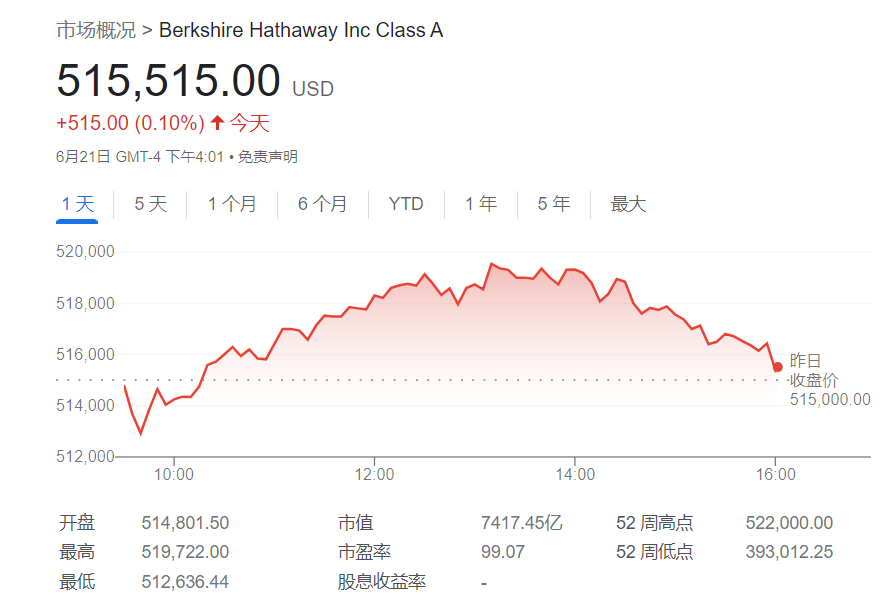
Task: Click the 市场概况 breadcrumb link
Action: point(96,30)
